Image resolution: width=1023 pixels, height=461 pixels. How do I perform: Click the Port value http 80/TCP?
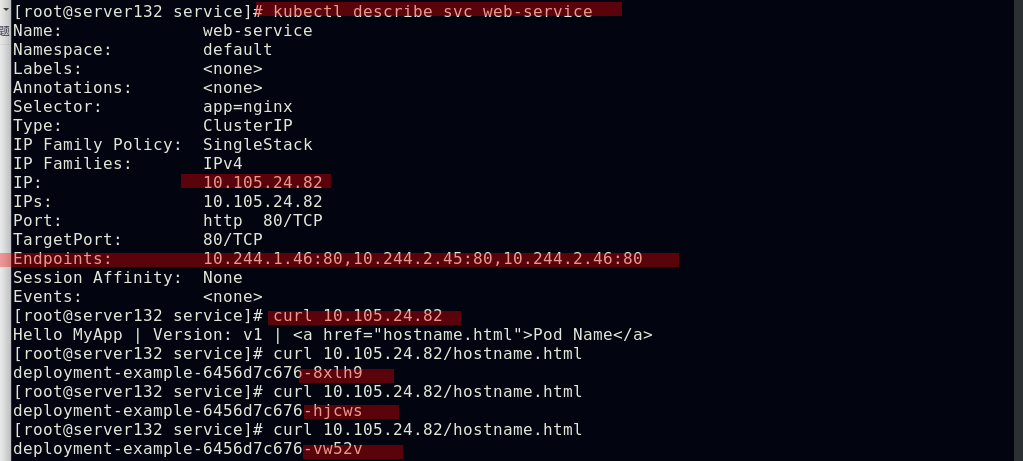[262, 220]
